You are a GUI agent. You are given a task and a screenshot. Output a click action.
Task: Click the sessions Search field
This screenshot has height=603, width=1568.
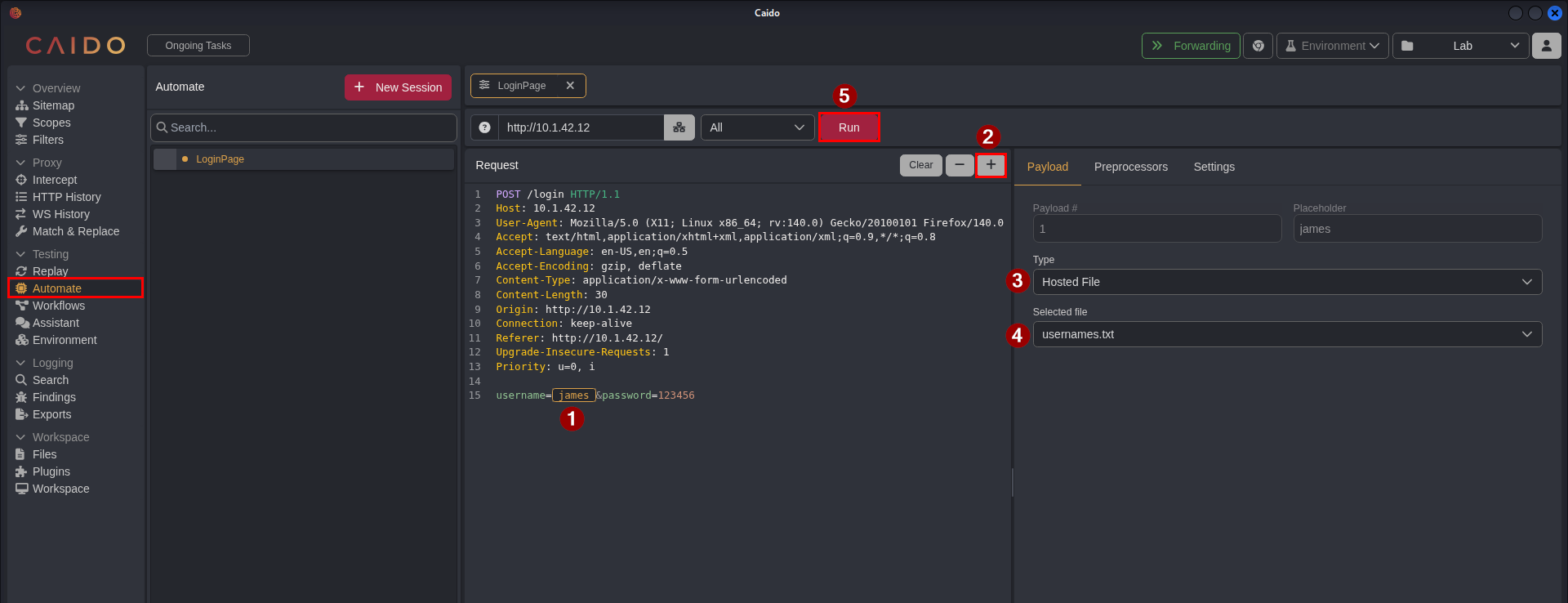pos(303,127)
